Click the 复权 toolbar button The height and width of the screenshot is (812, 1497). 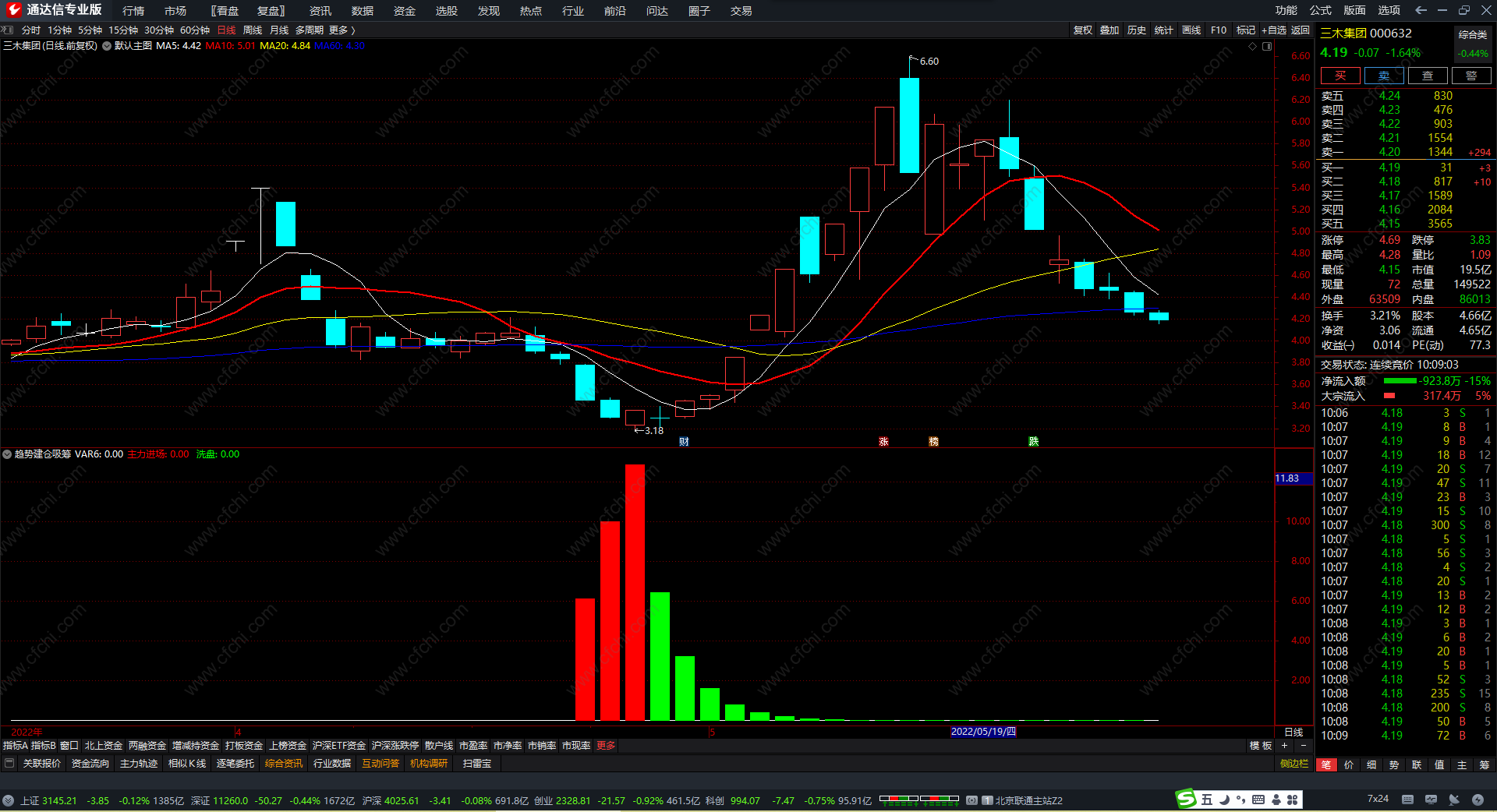1083,30
